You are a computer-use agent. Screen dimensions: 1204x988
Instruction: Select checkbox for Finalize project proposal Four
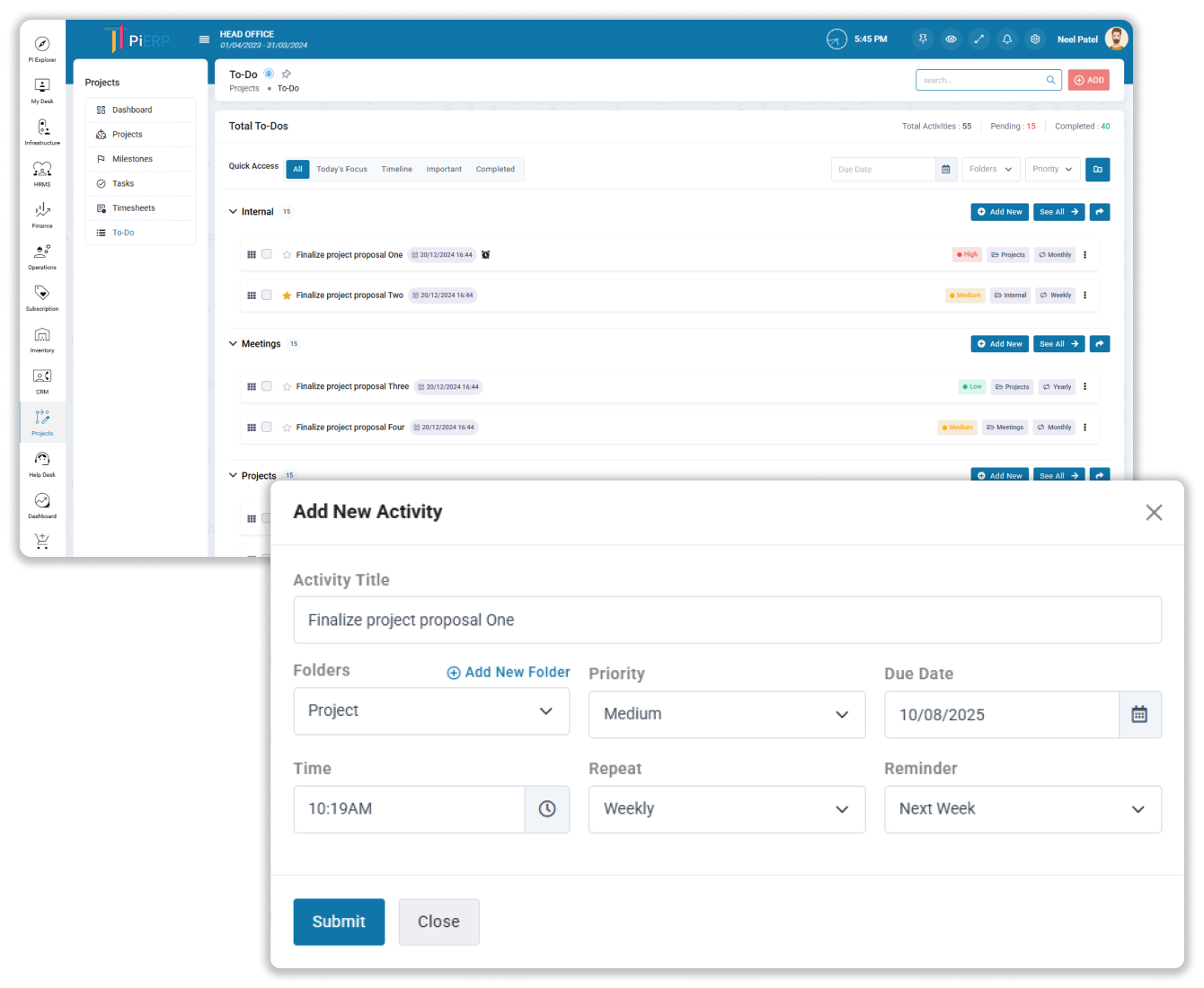[267, 428]
